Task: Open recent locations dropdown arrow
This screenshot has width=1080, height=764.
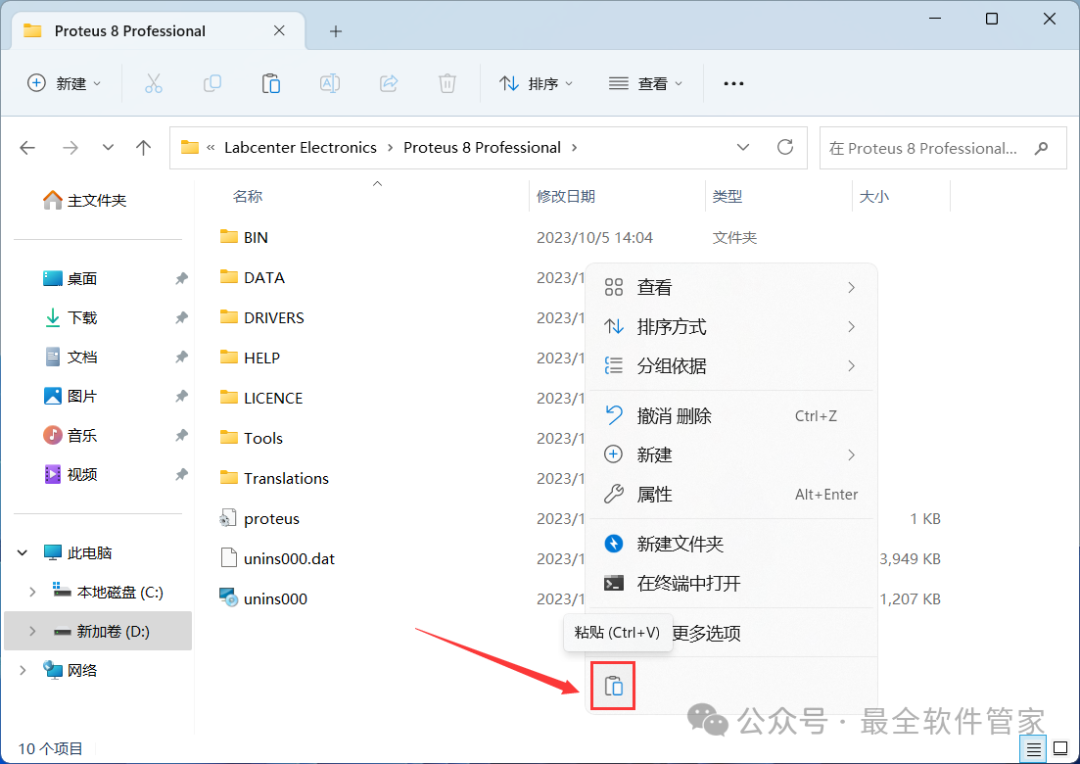Action: pos(107,147)
